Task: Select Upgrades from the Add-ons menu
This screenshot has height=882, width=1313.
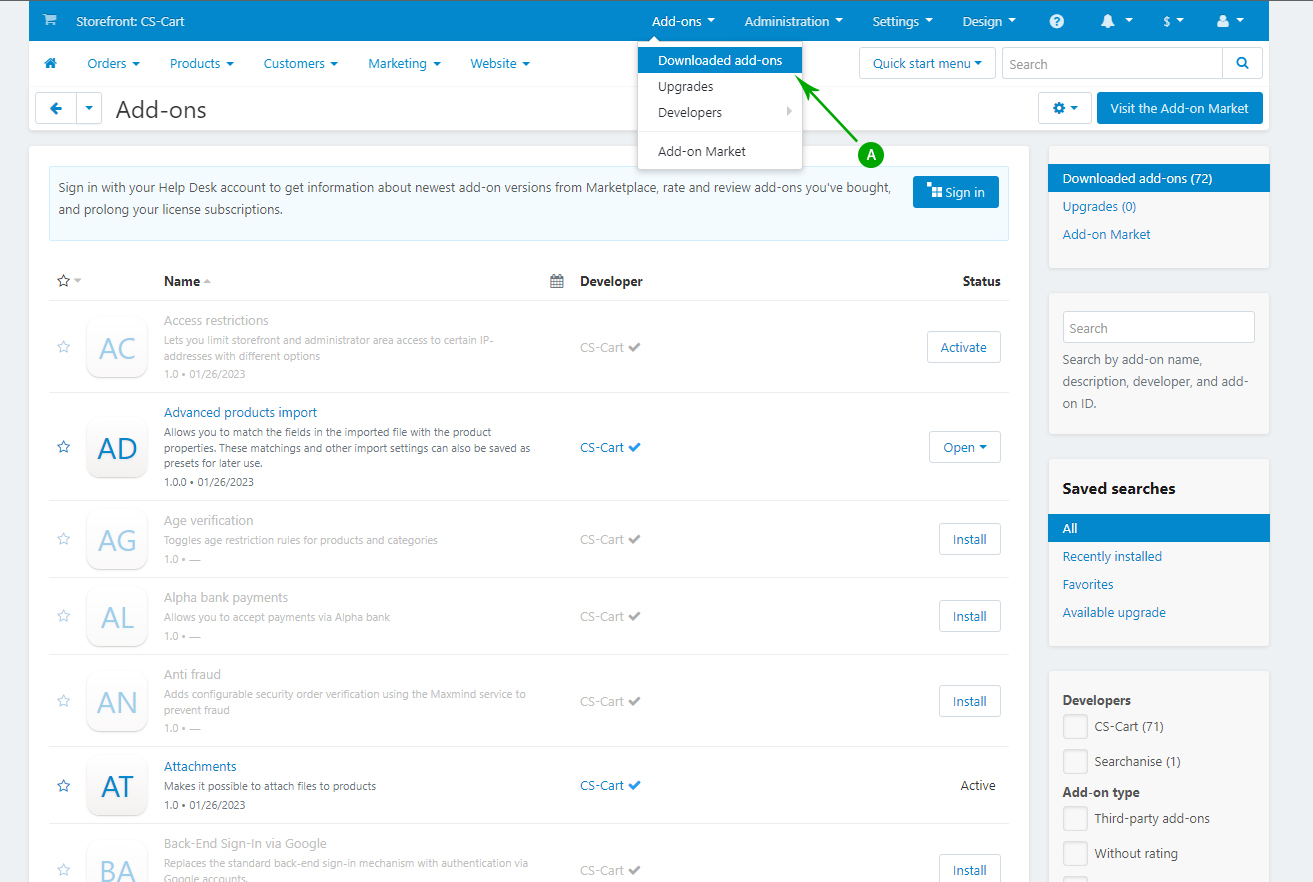Action: [x=685, y=87]
